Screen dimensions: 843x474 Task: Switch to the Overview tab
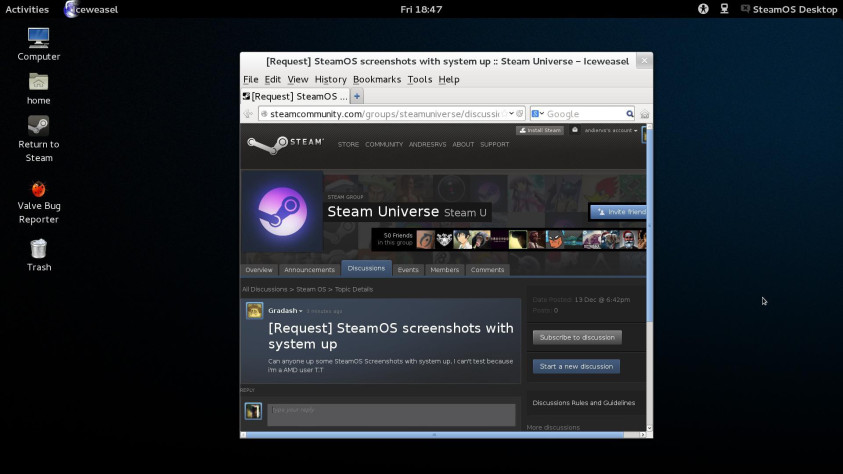tap(259, 270)
